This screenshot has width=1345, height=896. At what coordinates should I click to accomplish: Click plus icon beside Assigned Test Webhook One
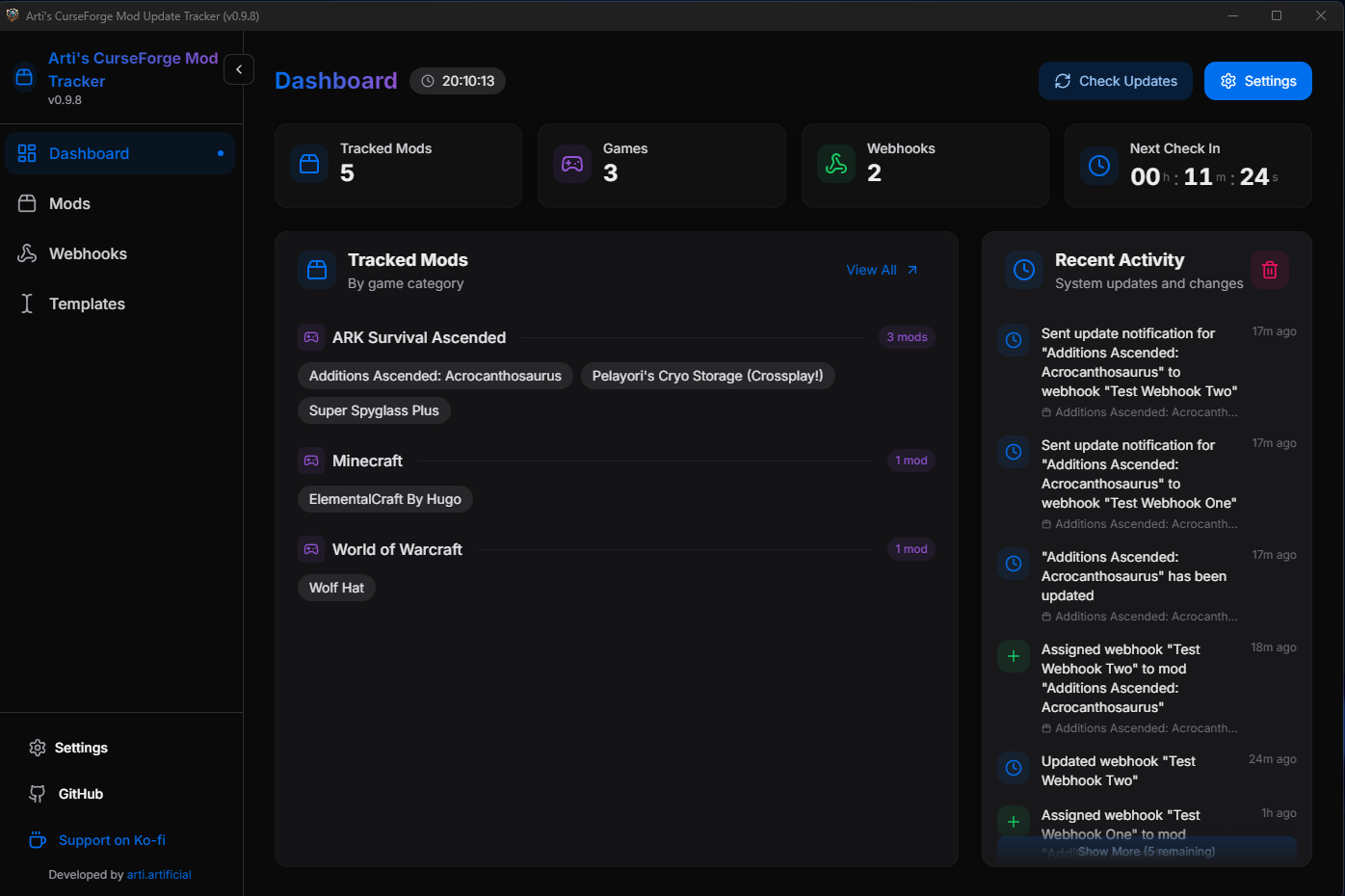pyautogui.click(x=1014, y=822)
